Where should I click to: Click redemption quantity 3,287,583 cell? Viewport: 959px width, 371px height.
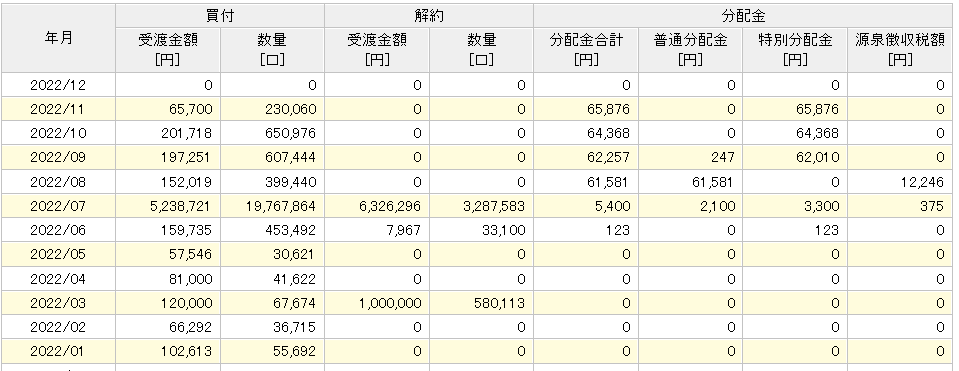point(481,206)
